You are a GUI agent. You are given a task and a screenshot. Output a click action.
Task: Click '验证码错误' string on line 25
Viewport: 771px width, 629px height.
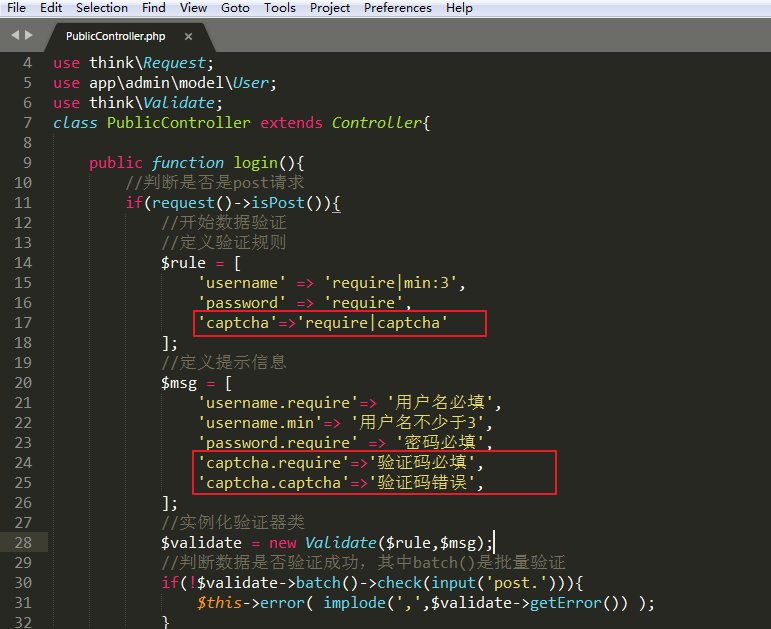click(422, 483)
